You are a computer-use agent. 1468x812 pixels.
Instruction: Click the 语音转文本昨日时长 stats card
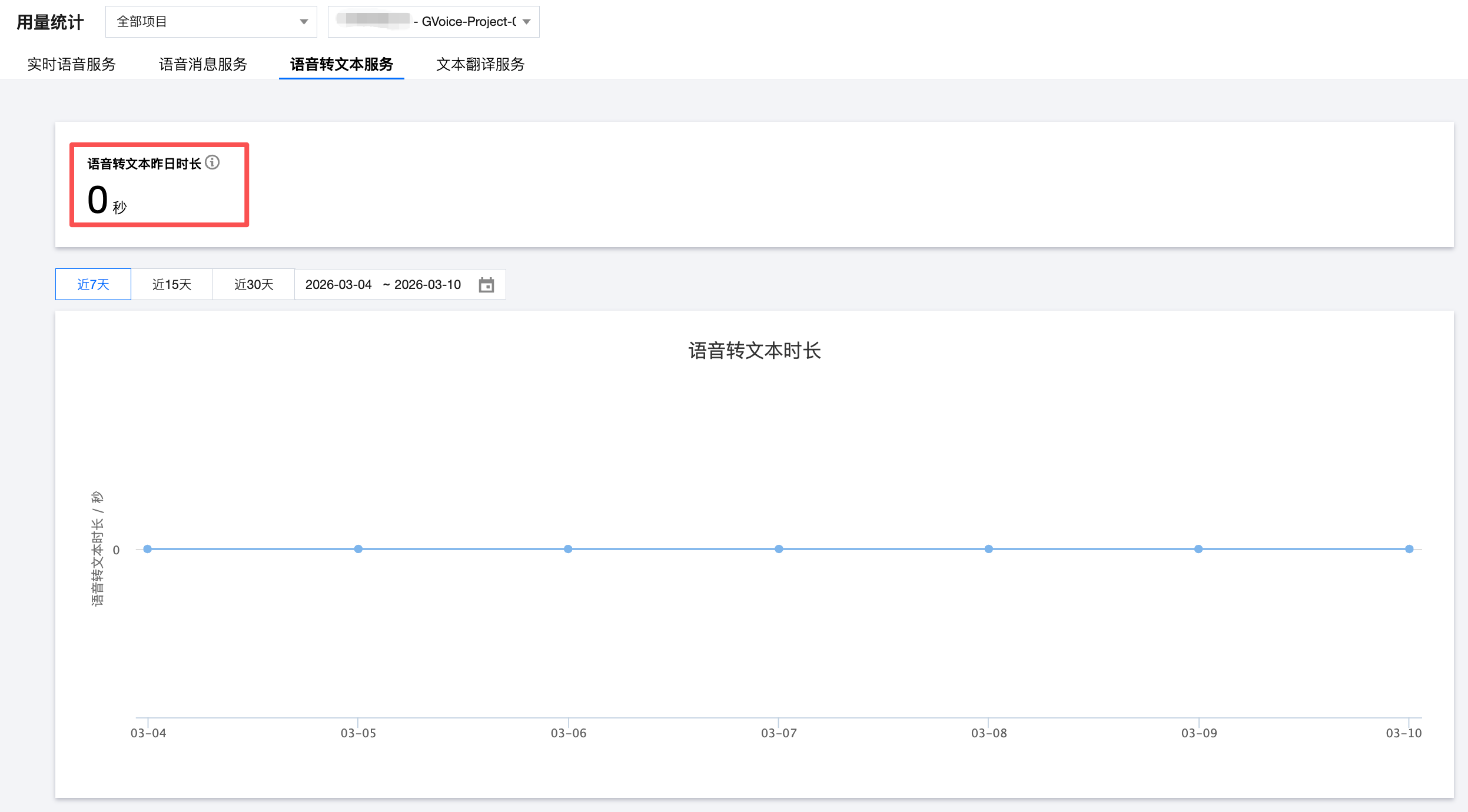pos(159,185)
